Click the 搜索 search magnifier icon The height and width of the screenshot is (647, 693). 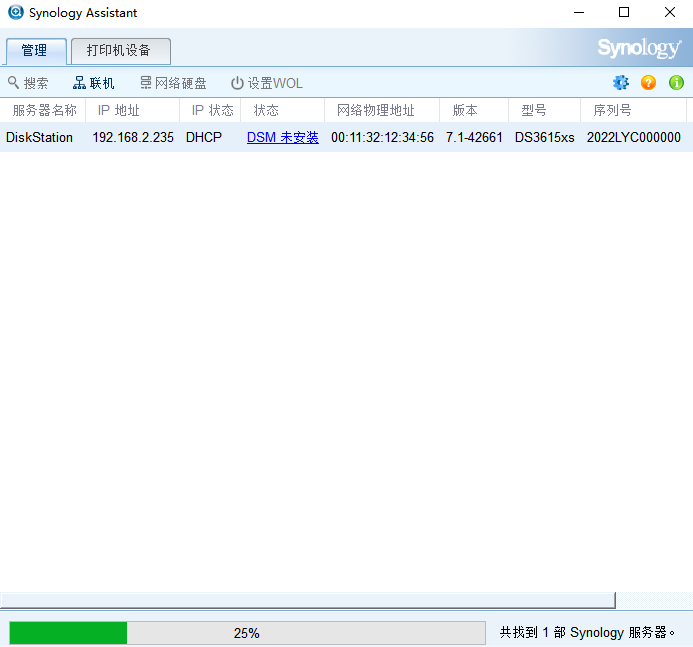pos(14,83)
